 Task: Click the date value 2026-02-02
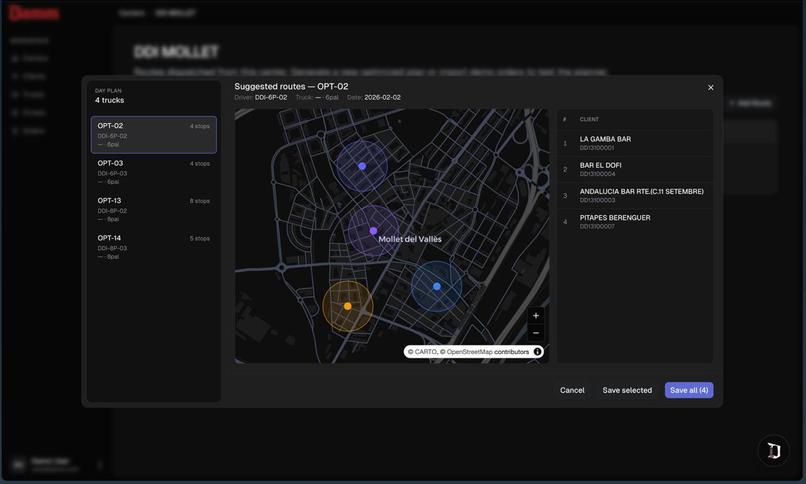(x=382, y=98)
